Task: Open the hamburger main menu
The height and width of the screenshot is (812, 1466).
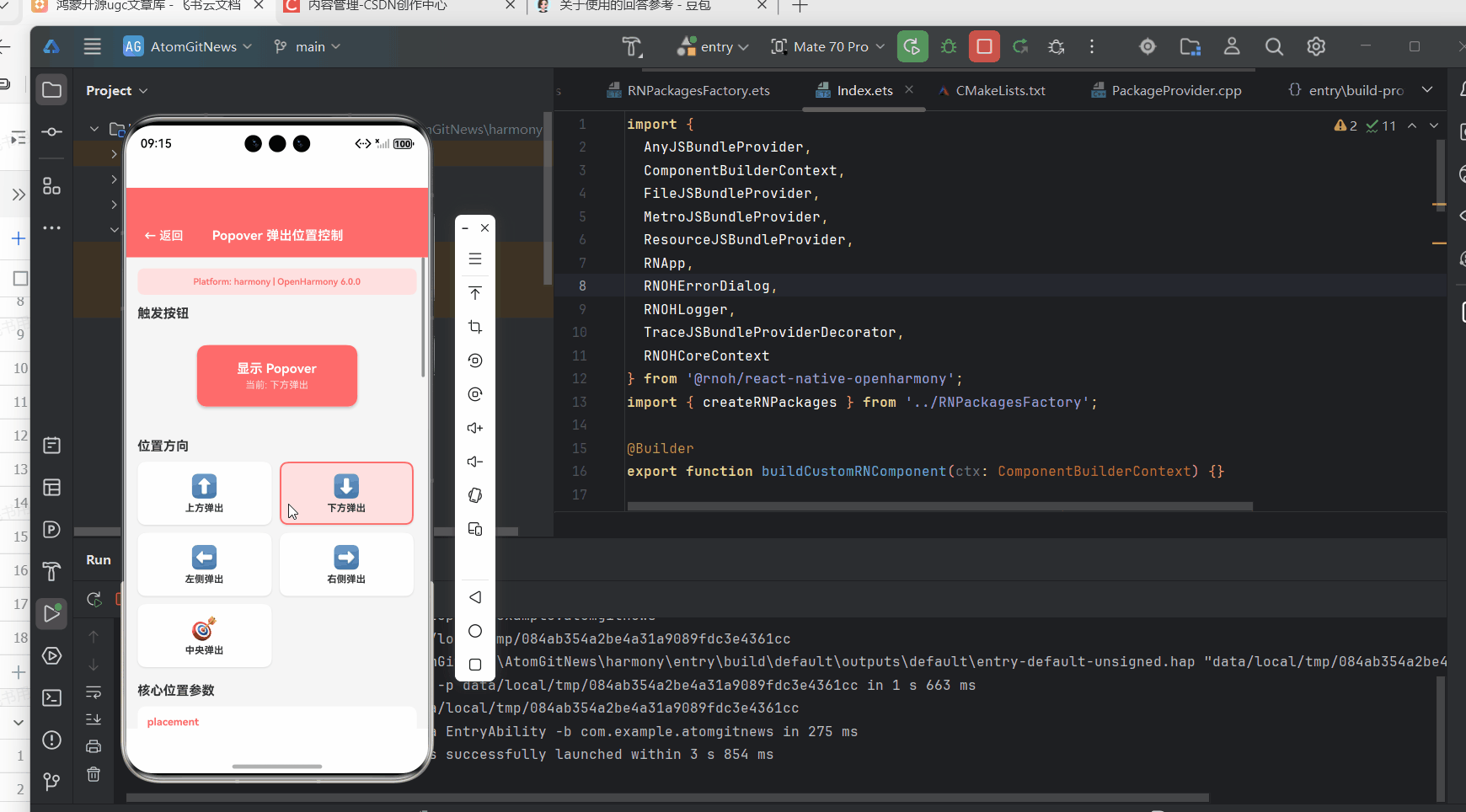Action: [93, 46]
